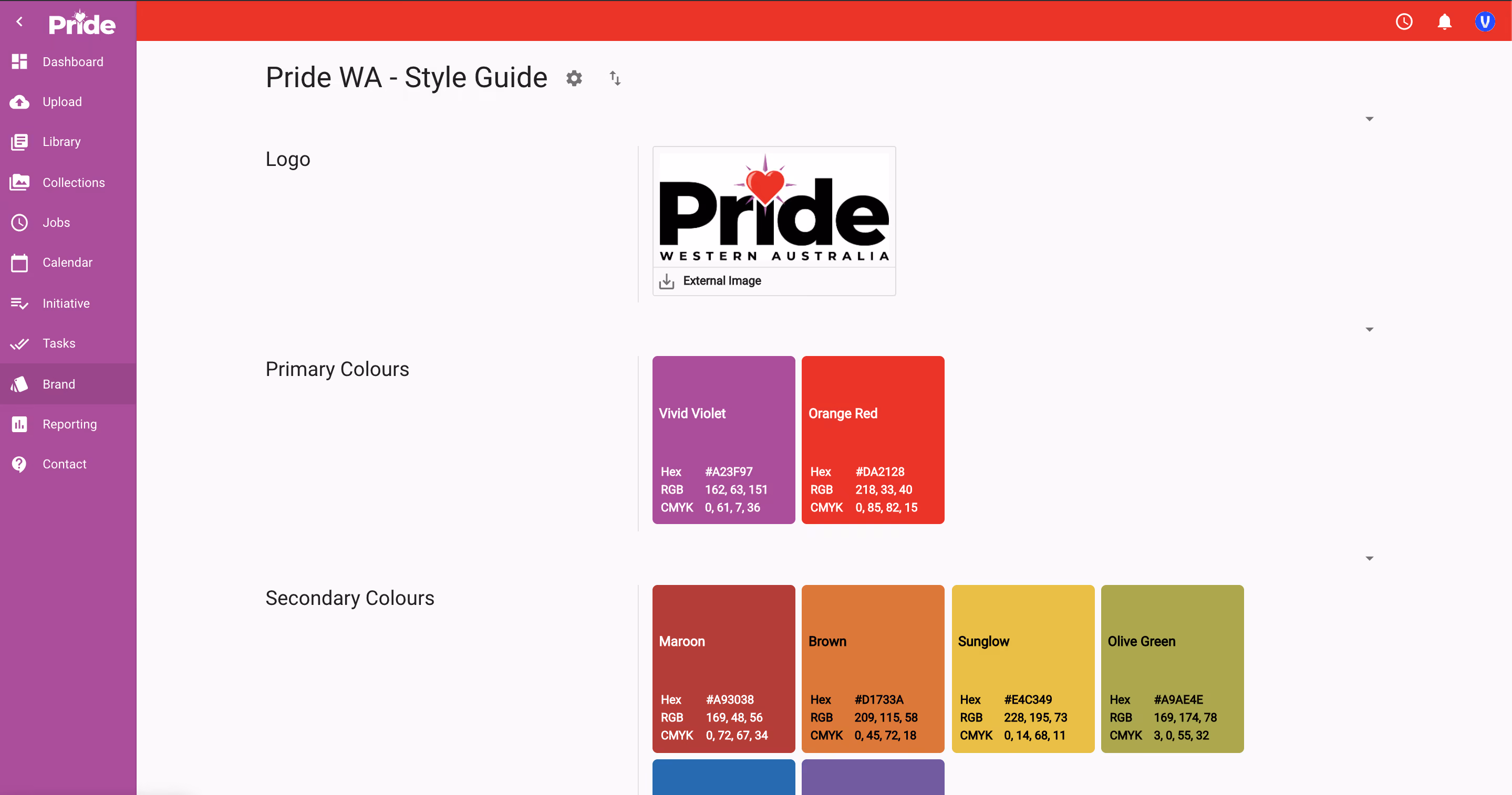Image resolution: width=1512 pixels, height=795 pixels.
Task: Click the Collections images icon
Action: (x=19, y=182)
